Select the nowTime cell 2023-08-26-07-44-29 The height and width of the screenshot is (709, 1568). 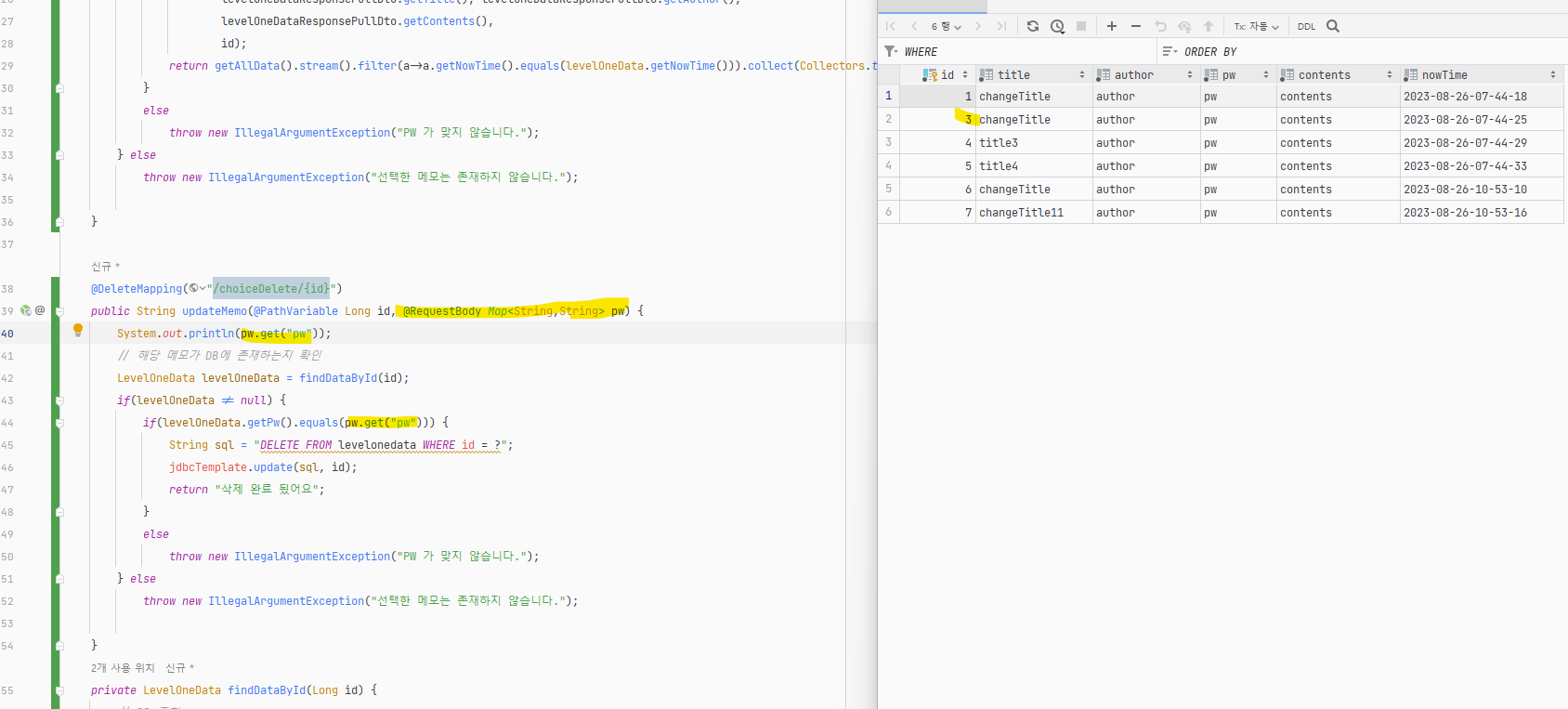point(1482,142)
